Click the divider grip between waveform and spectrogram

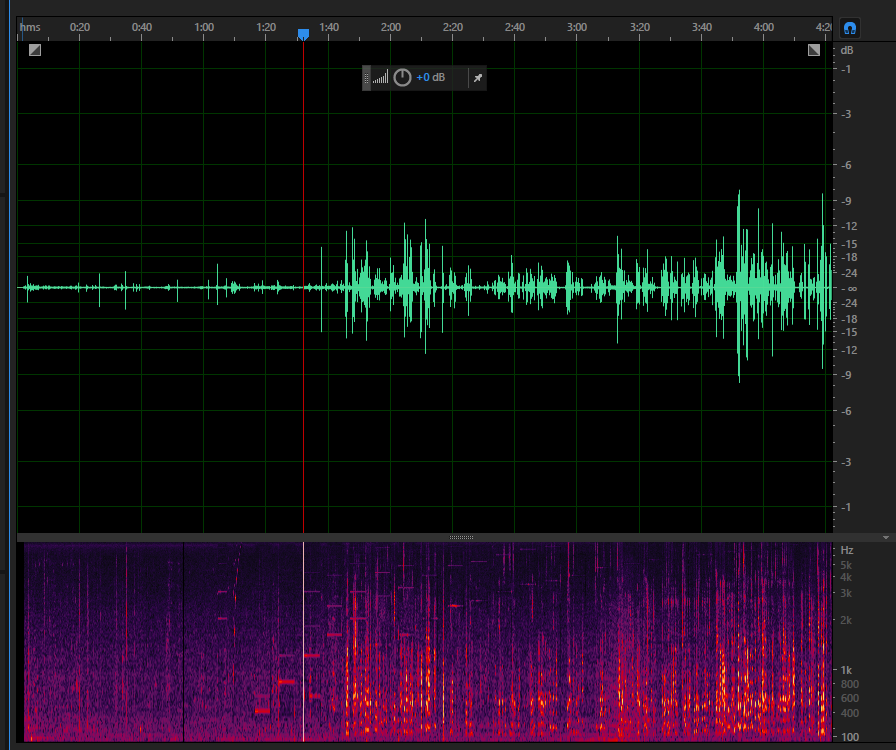(461, 537)
